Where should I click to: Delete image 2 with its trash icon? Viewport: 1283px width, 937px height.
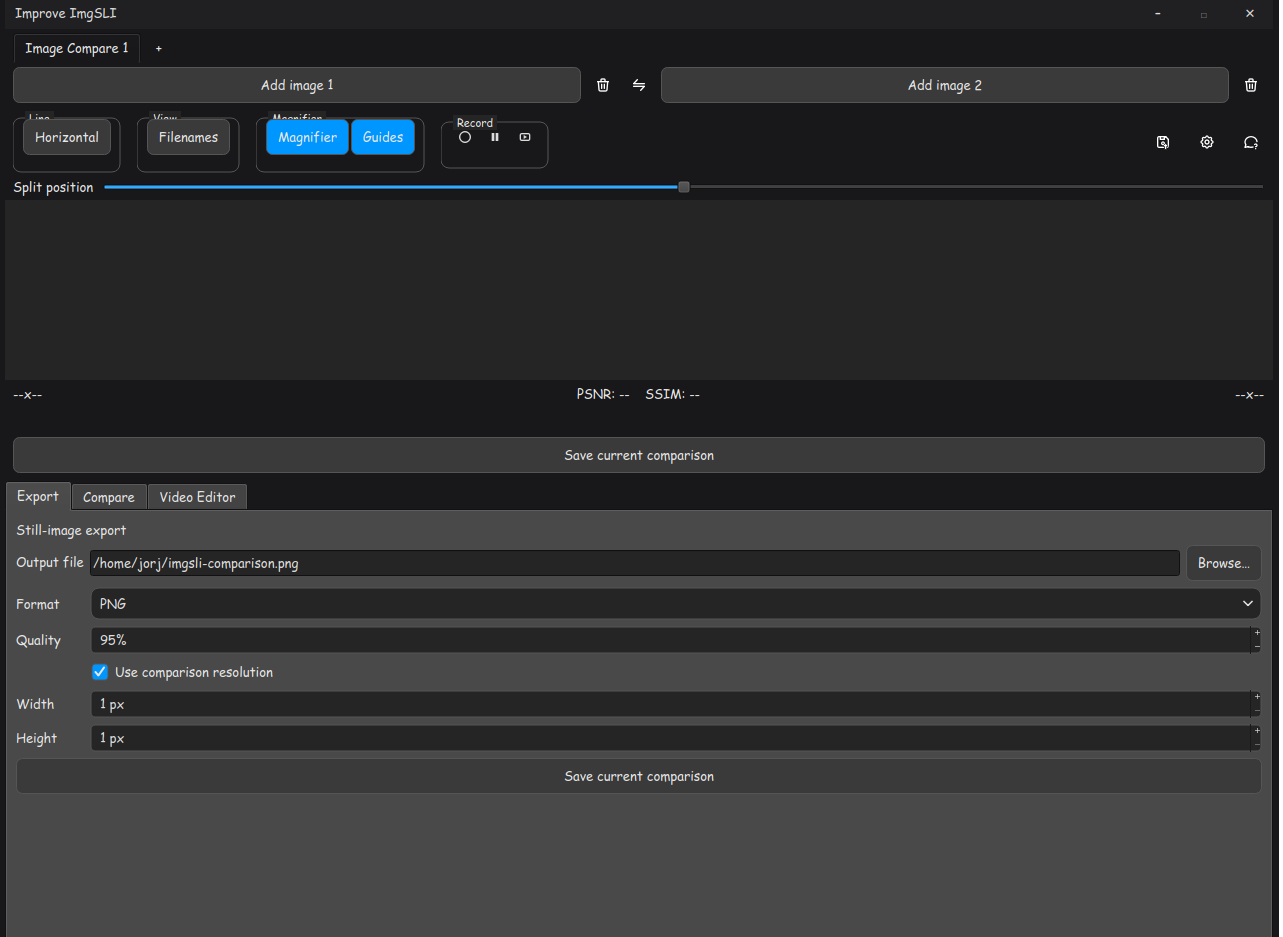(1251, 85)
